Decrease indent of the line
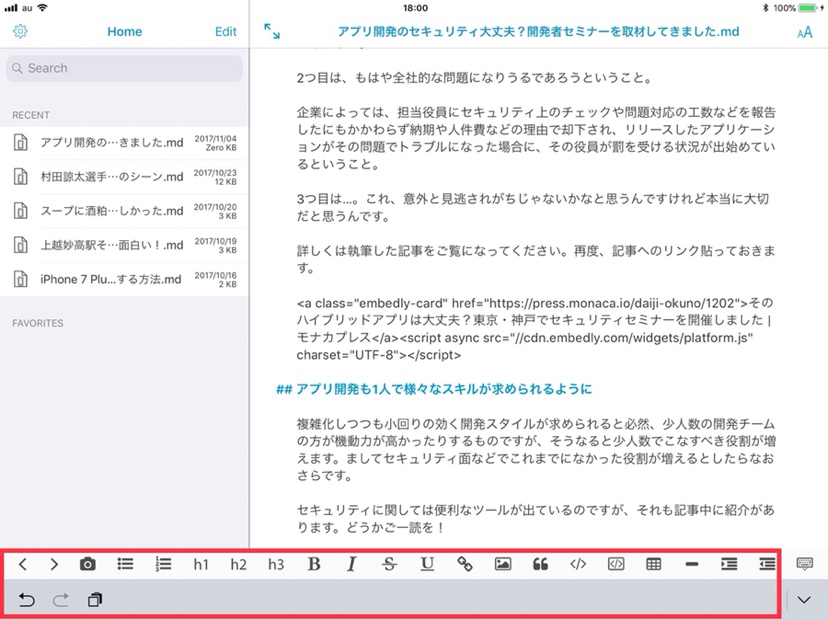The image size is (828, 620). pyautogui.click(x=767, y=564)
